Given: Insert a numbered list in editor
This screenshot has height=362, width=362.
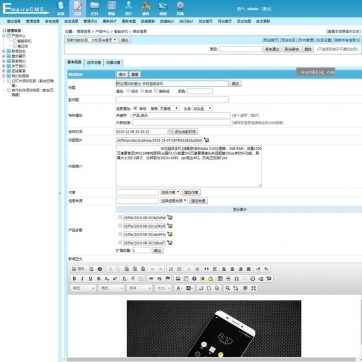Looking at the screenshot, I should point(171,269).
